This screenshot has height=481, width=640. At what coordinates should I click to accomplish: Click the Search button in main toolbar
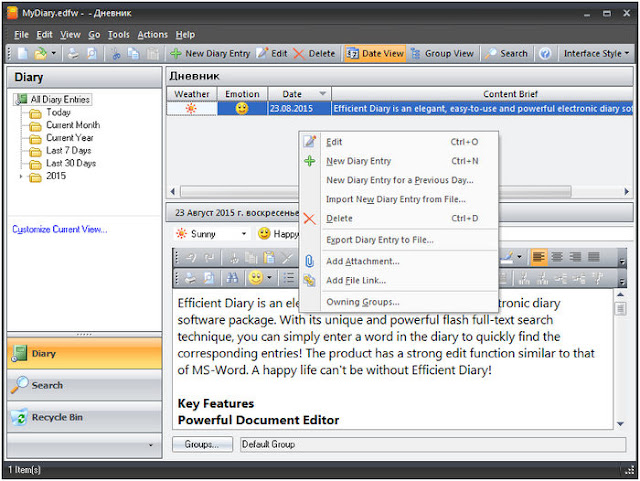[507, 53]
